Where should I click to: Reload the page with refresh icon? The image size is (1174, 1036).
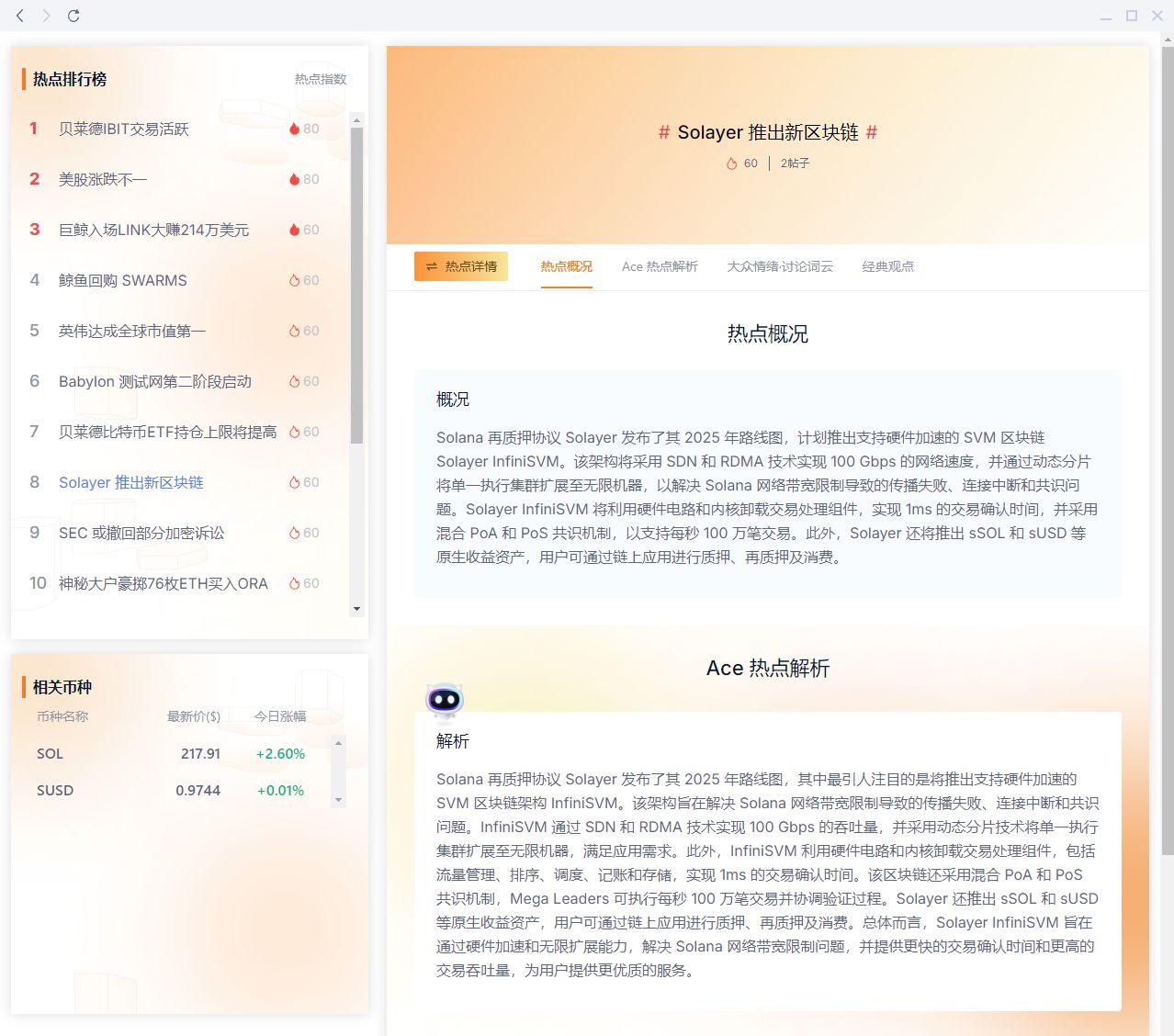coord(73,16)
